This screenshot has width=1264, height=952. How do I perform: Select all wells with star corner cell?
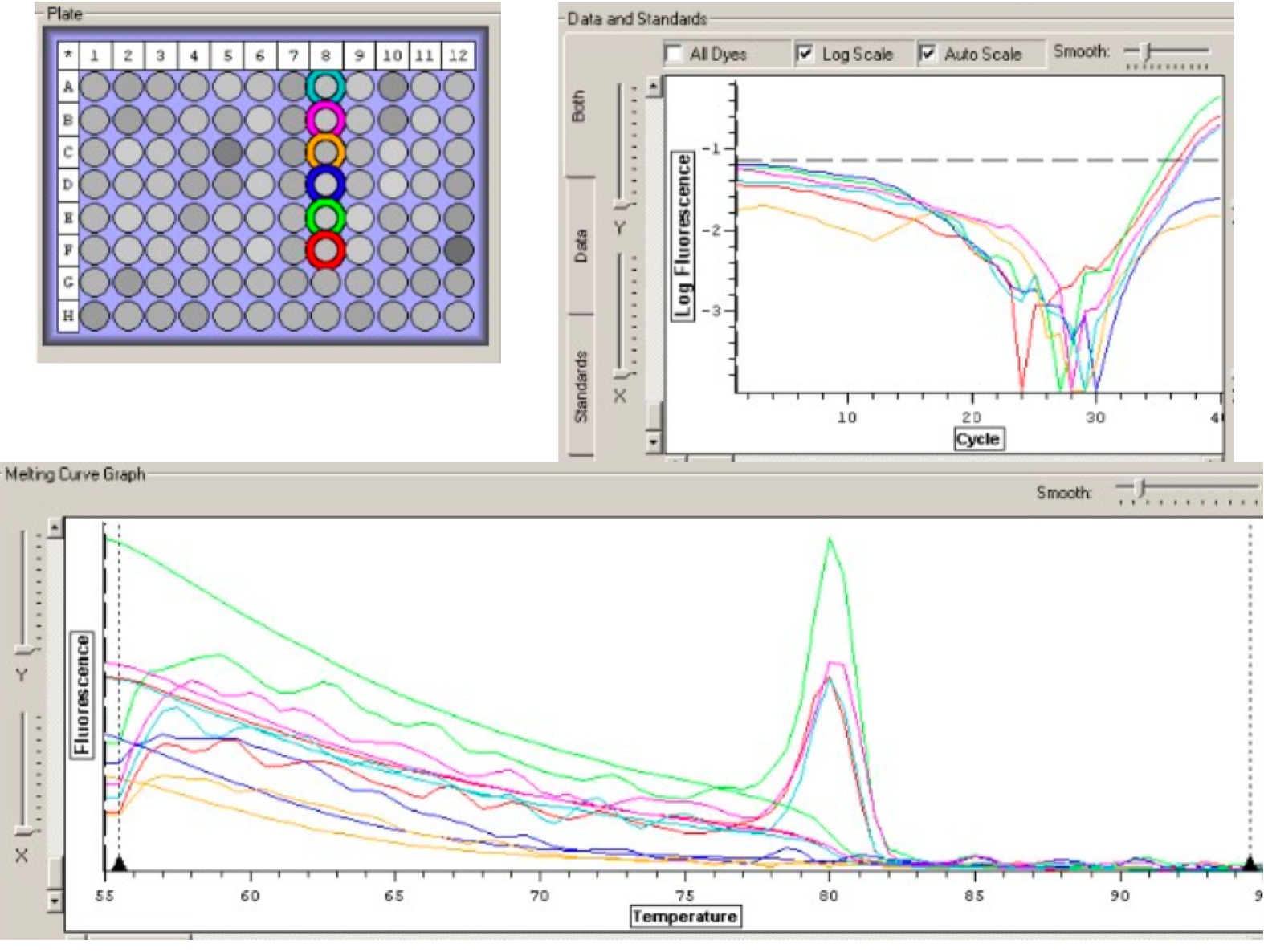[x=68, y=55]
